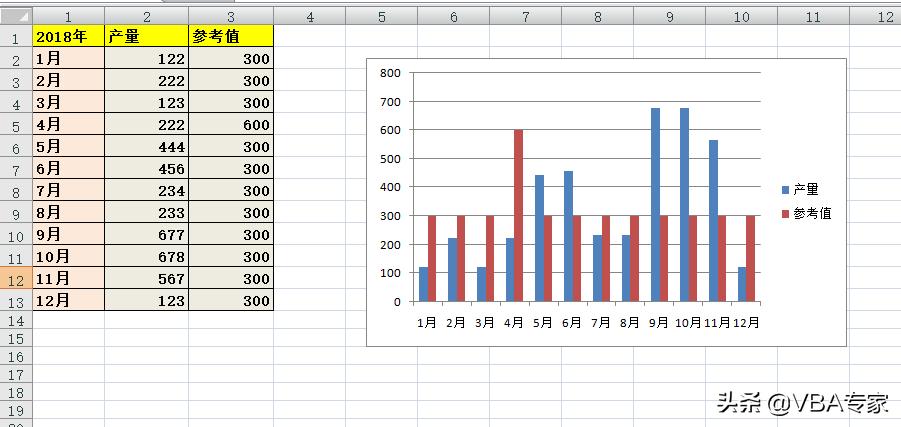901x427 pixels.
Task: Select the 参考值 cell with value 600
Action: tap(230, 125)
